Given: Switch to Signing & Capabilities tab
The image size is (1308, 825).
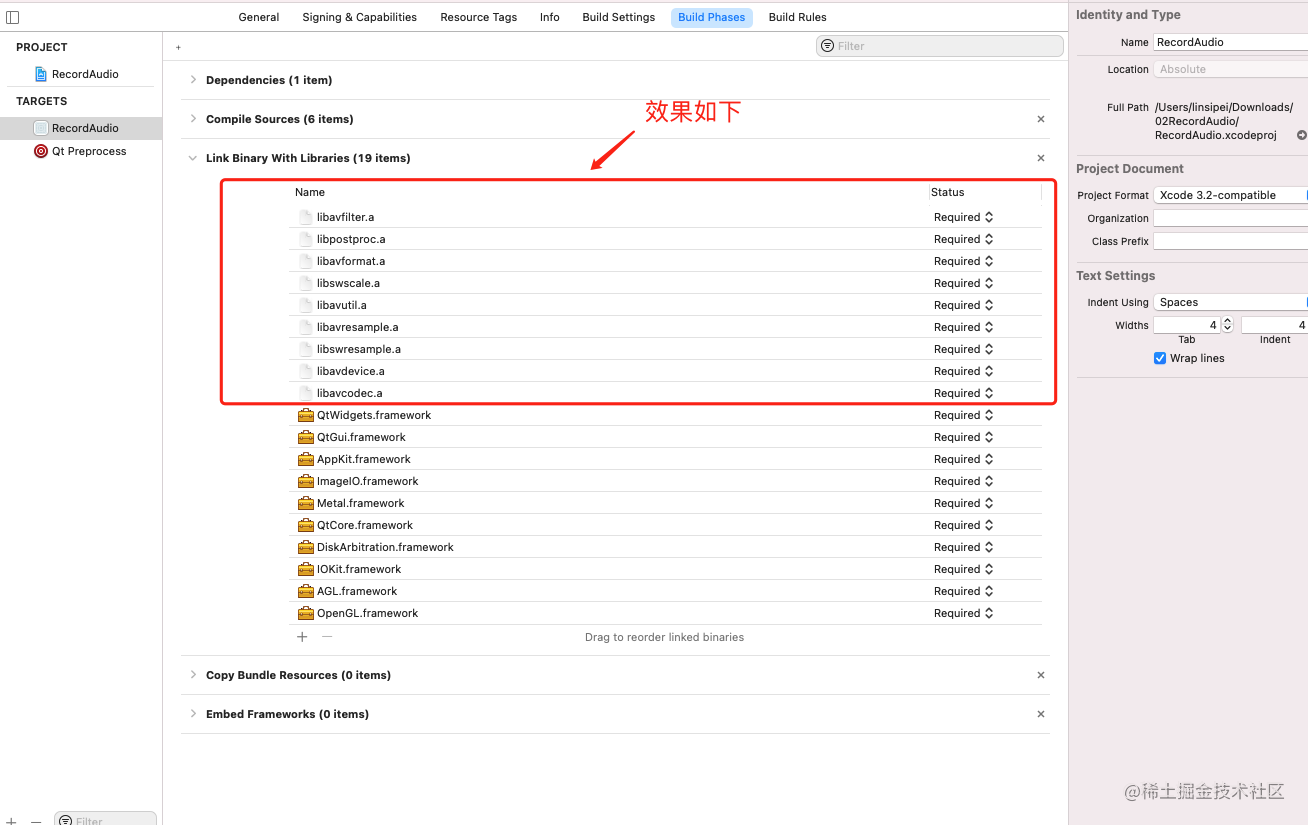Looking at the screenshot, I should (360, 17).
